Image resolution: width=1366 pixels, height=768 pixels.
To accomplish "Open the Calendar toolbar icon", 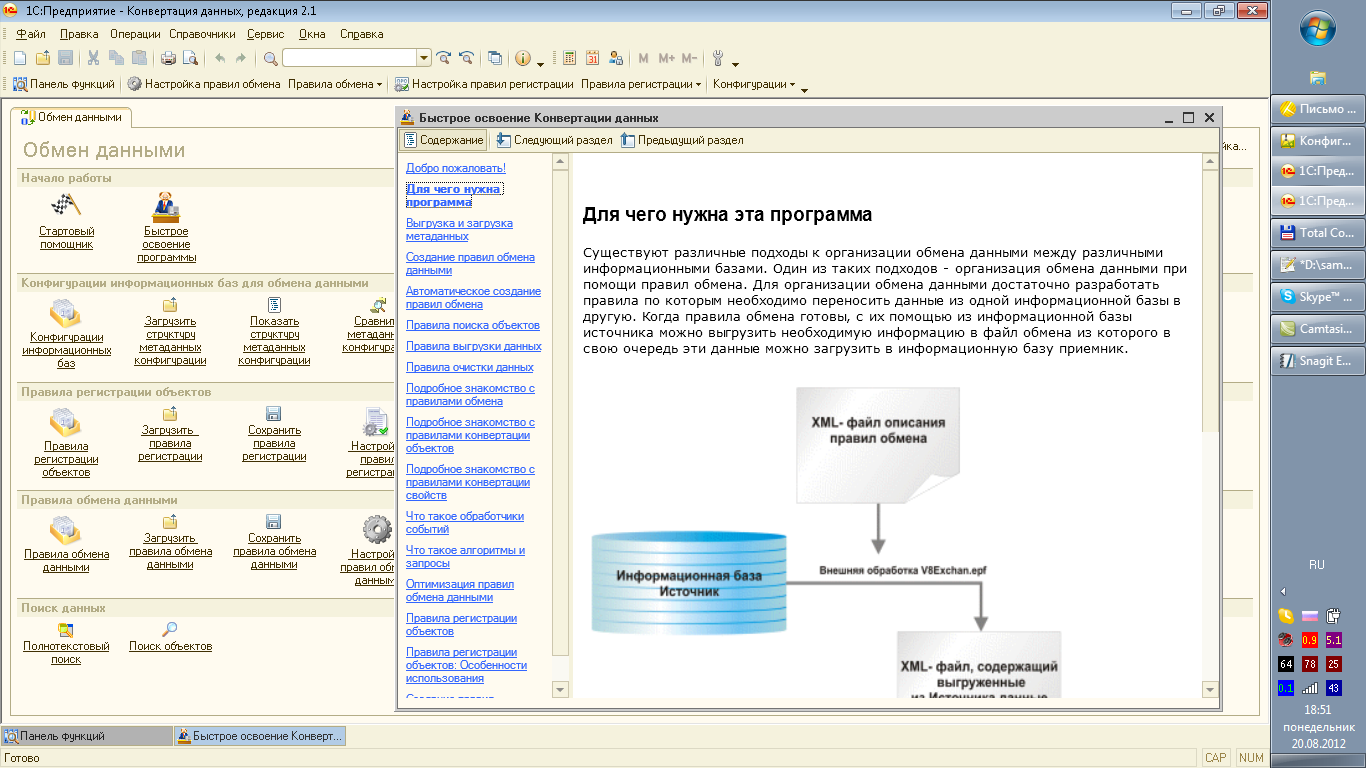I will click(x=592, y=59).
